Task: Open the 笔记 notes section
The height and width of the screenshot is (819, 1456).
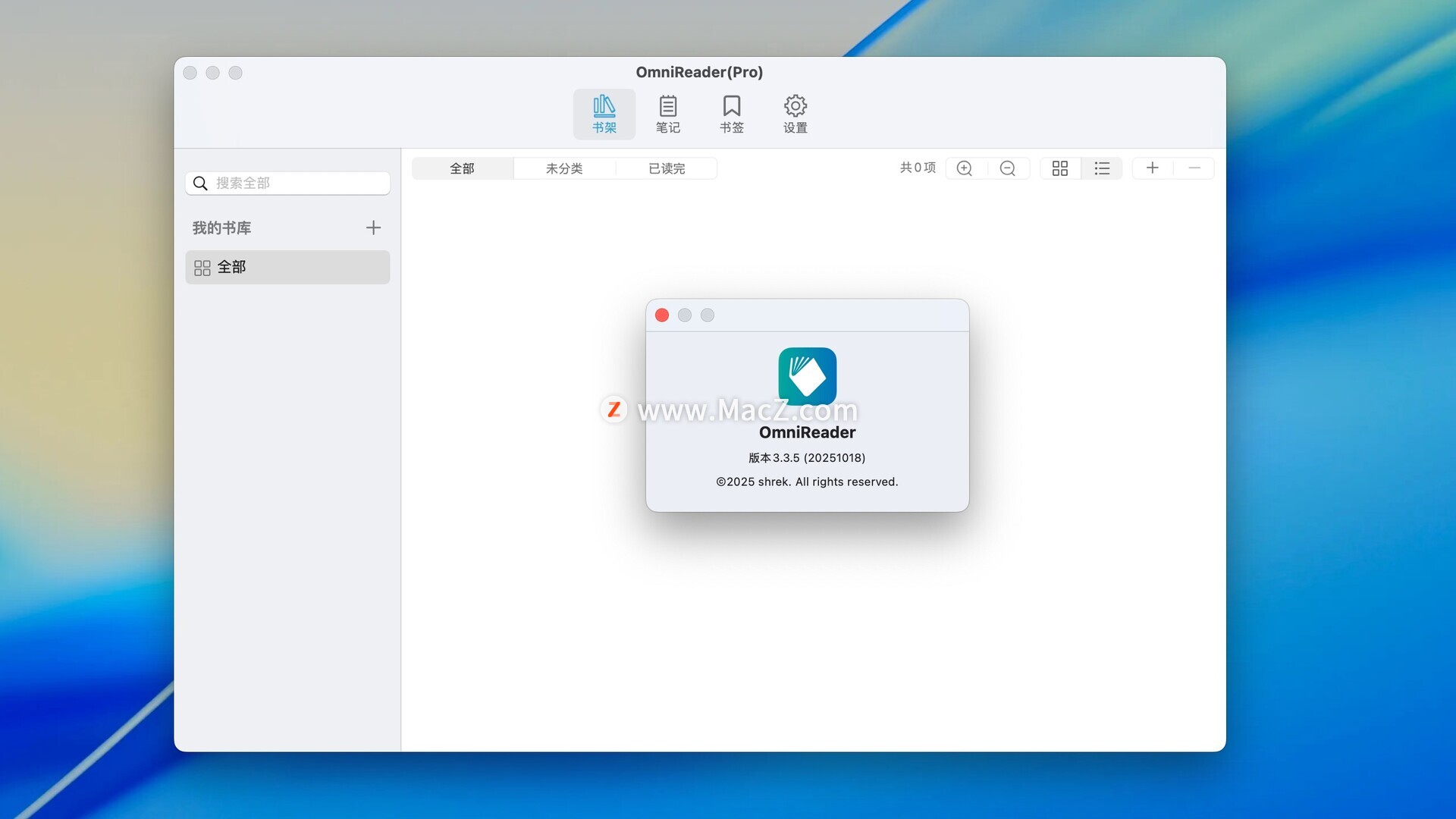Action: (x=667, y=115)
